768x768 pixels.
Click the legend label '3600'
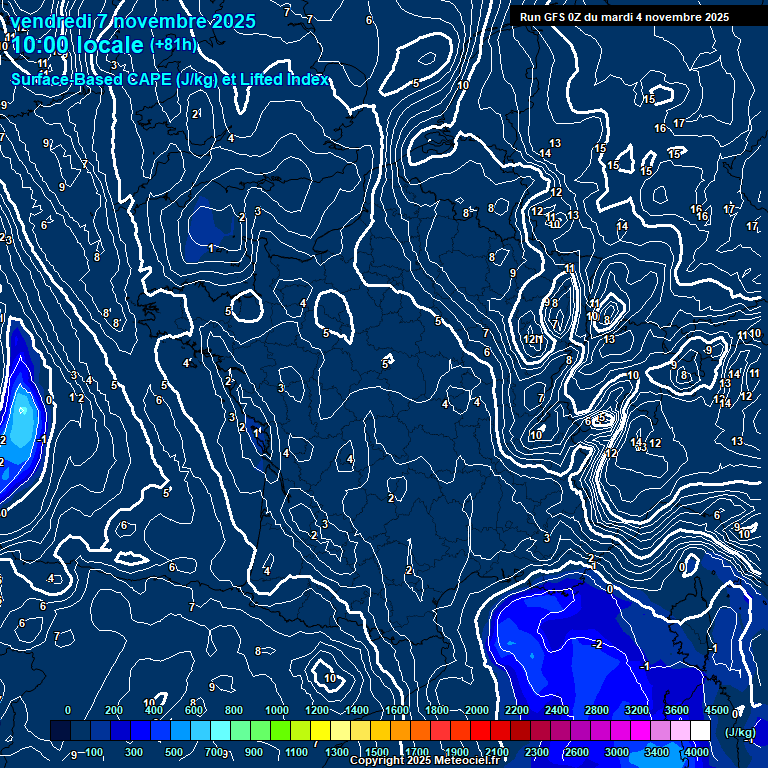pos(677,710)
